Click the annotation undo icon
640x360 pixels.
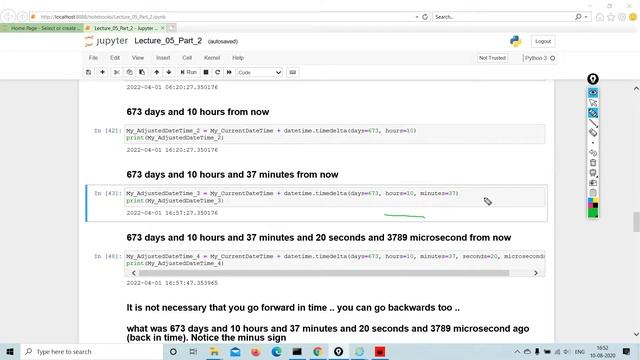tap(593, 153)
